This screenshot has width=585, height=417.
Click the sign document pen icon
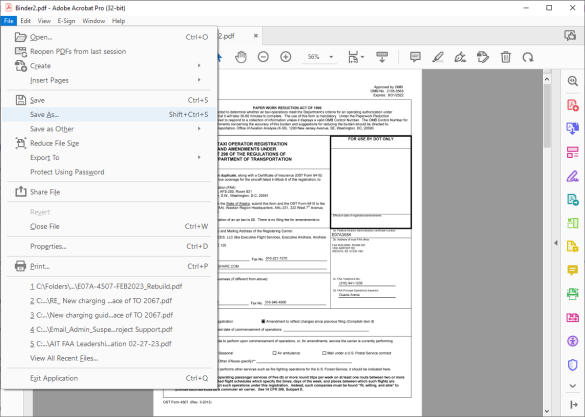[x=460, y=57]
